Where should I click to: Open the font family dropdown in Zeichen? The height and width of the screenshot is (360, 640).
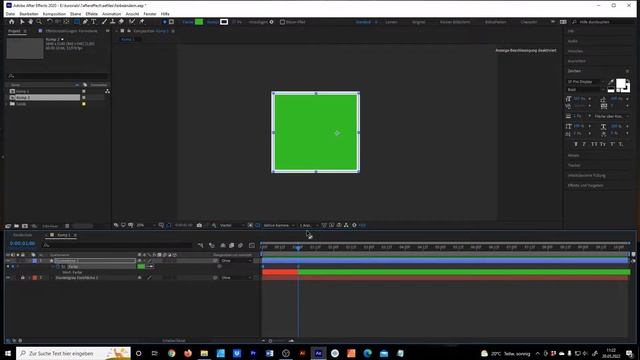pyautogui.click(x=585, y=82)
